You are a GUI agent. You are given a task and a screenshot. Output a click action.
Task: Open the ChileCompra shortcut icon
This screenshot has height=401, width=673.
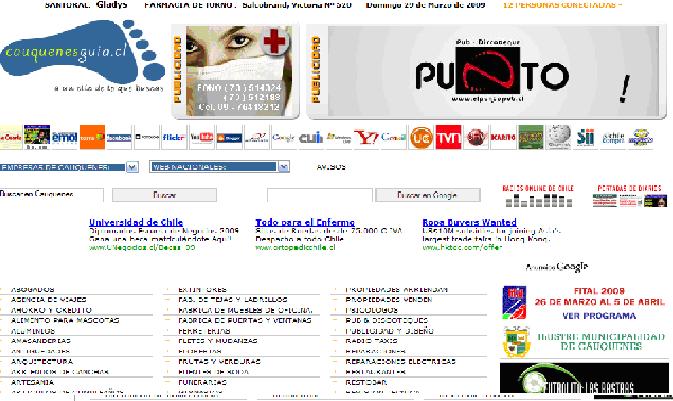point(613,137)
